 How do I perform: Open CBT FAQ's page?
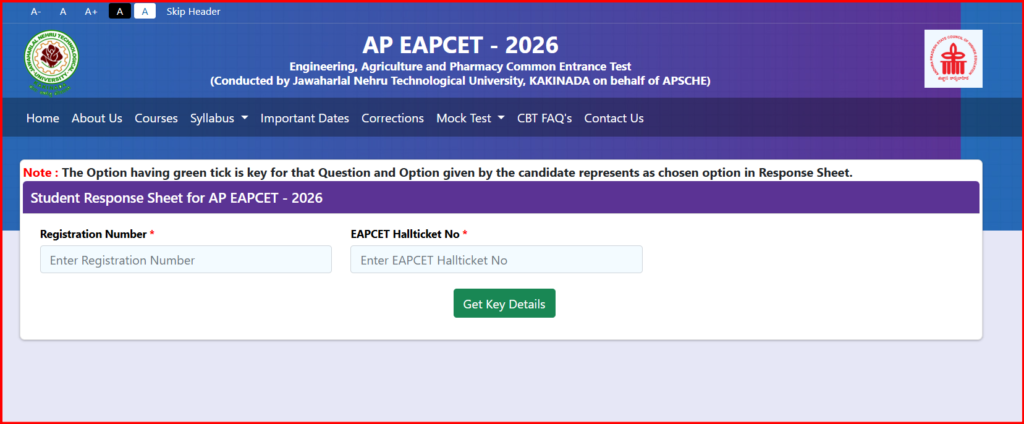[544, 118]
